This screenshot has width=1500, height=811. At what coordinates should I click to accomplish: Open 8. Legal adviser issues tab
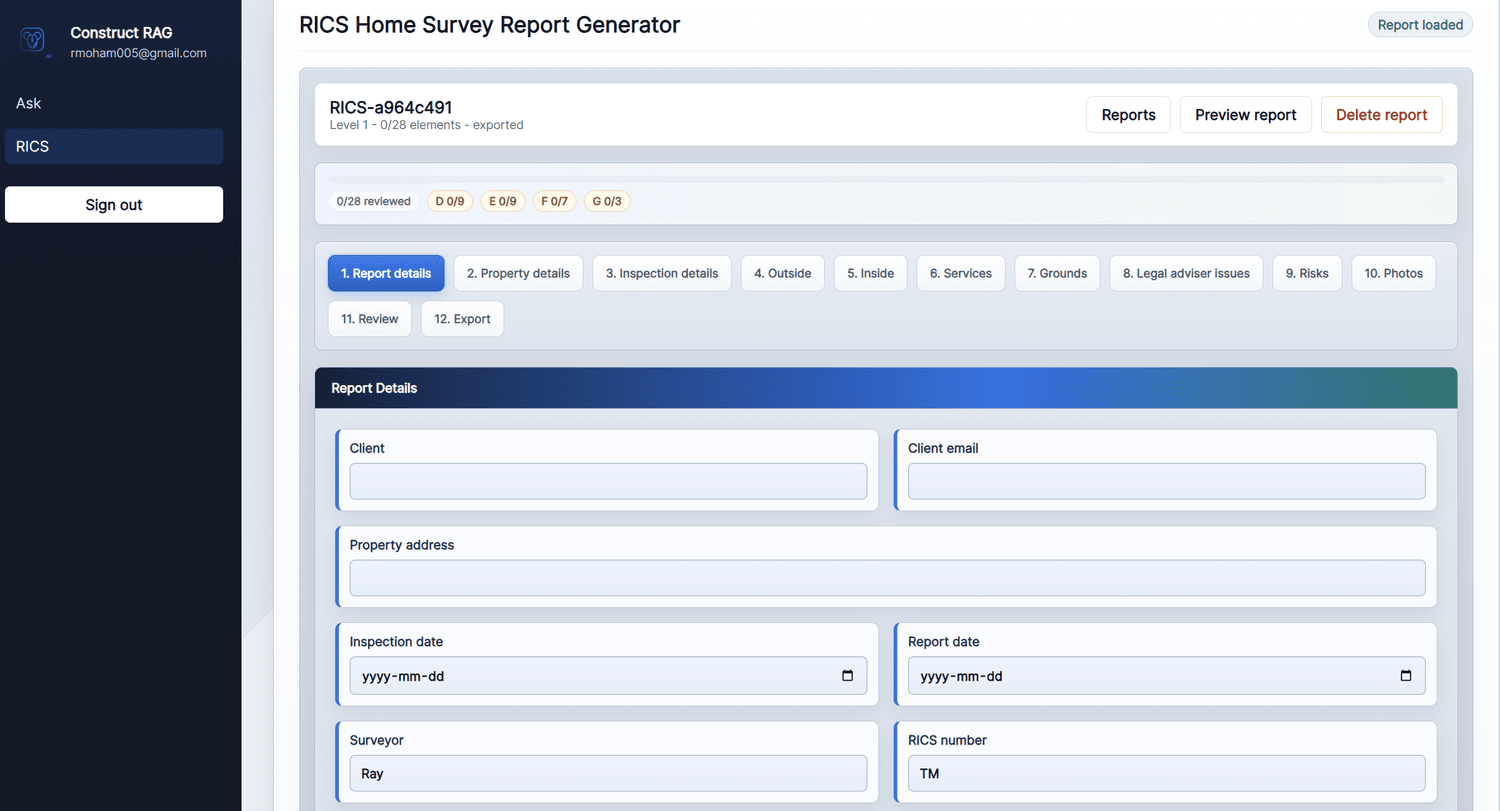(1186, 273)
